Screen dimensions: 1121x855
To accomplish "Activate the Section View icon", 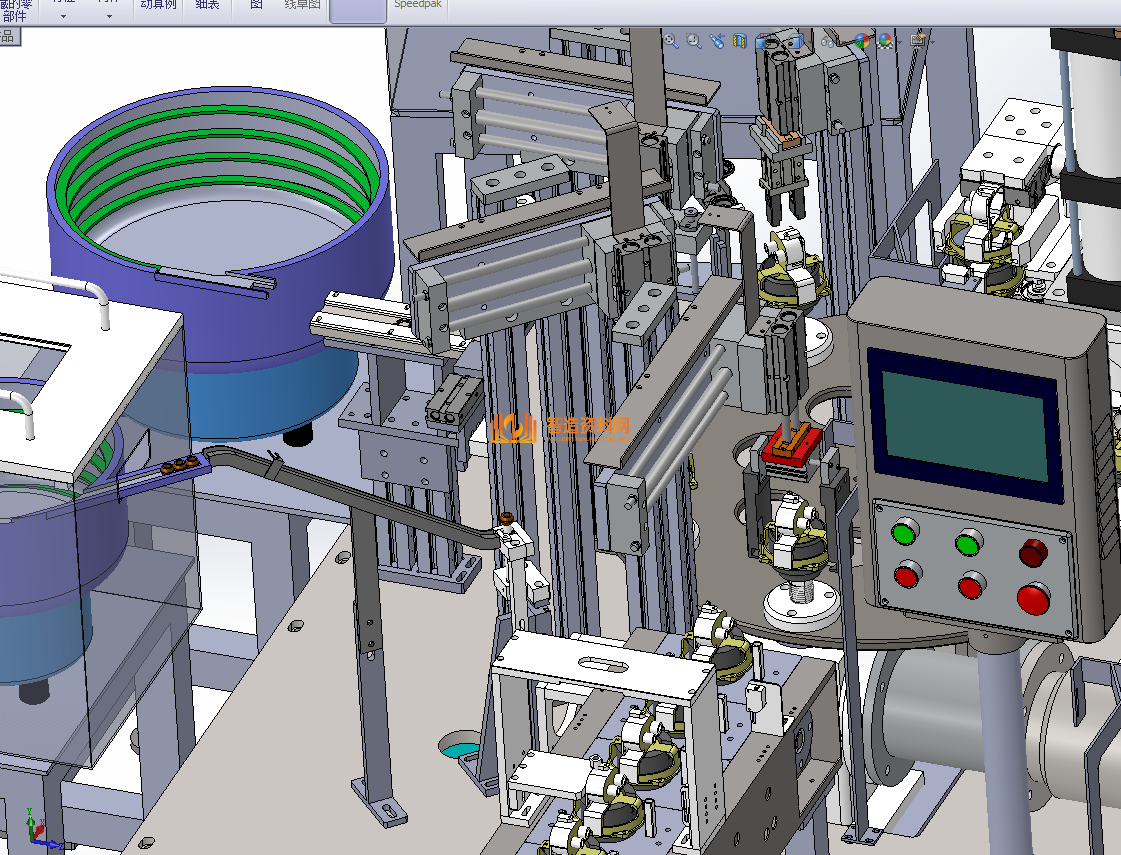I will click(x=740, y=41).
